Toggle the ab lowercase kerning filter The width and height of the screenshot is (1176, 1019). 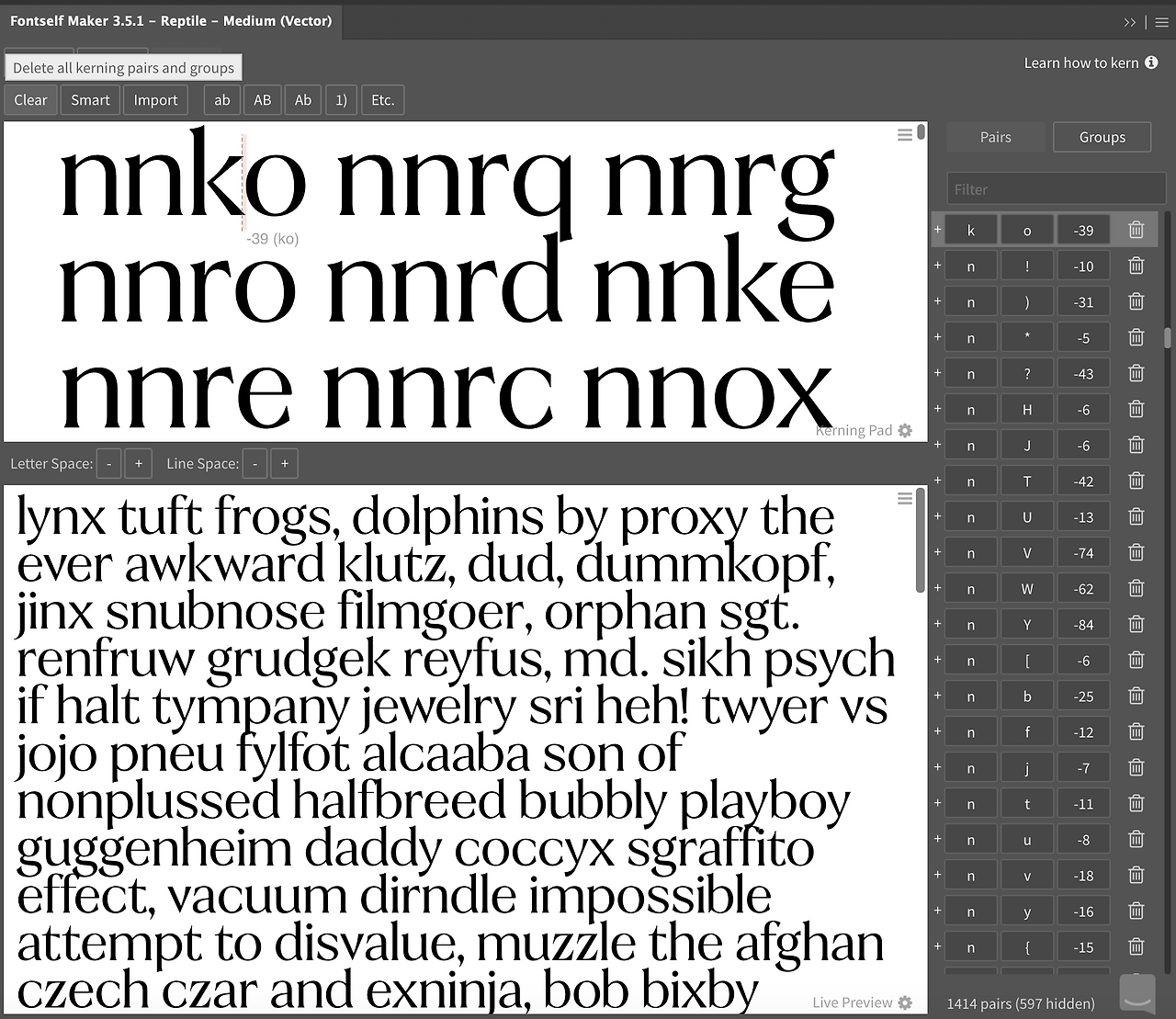[221, 99]
